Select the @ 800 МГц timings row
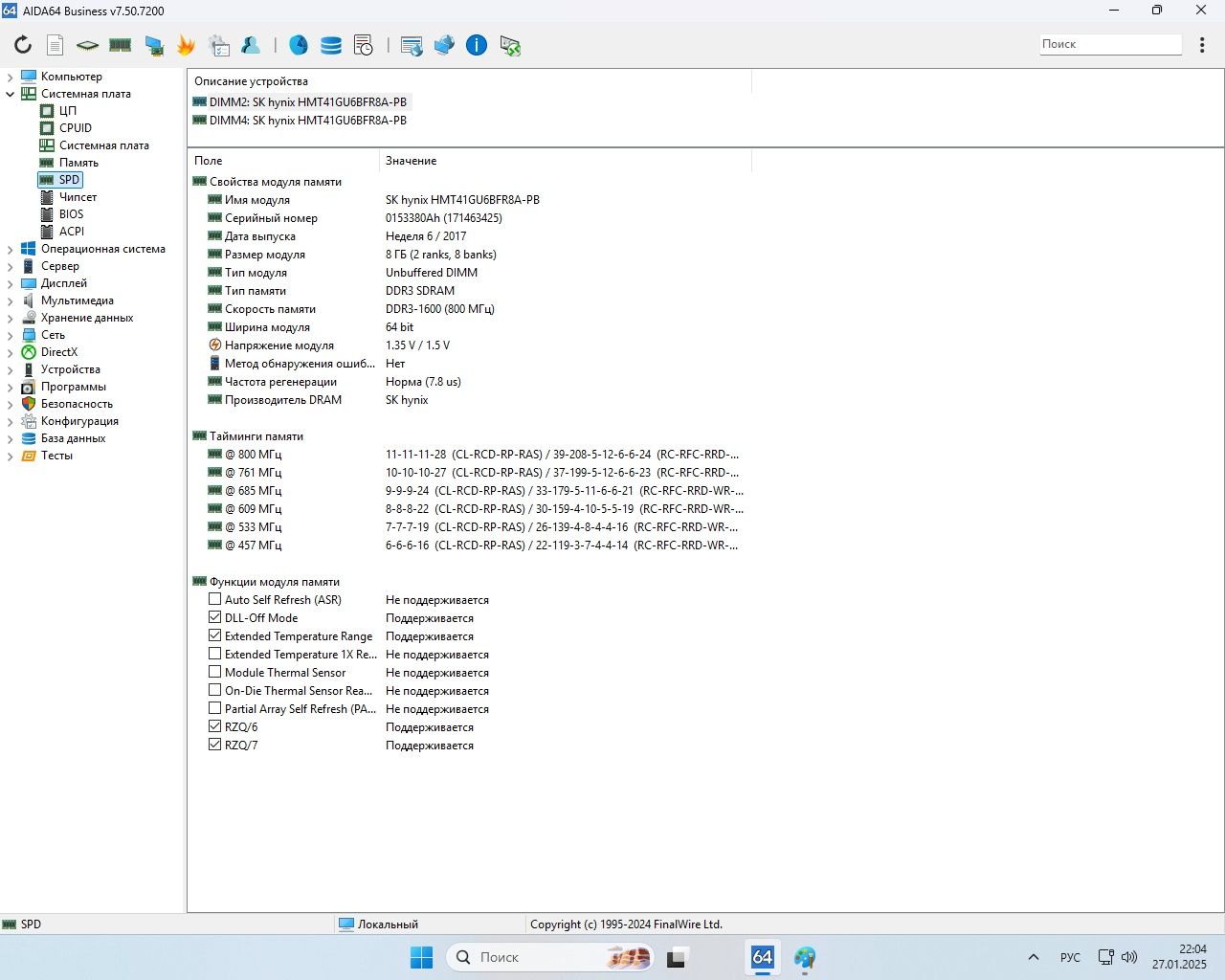Screen dimensions: 1225x980 click(469, 455)
